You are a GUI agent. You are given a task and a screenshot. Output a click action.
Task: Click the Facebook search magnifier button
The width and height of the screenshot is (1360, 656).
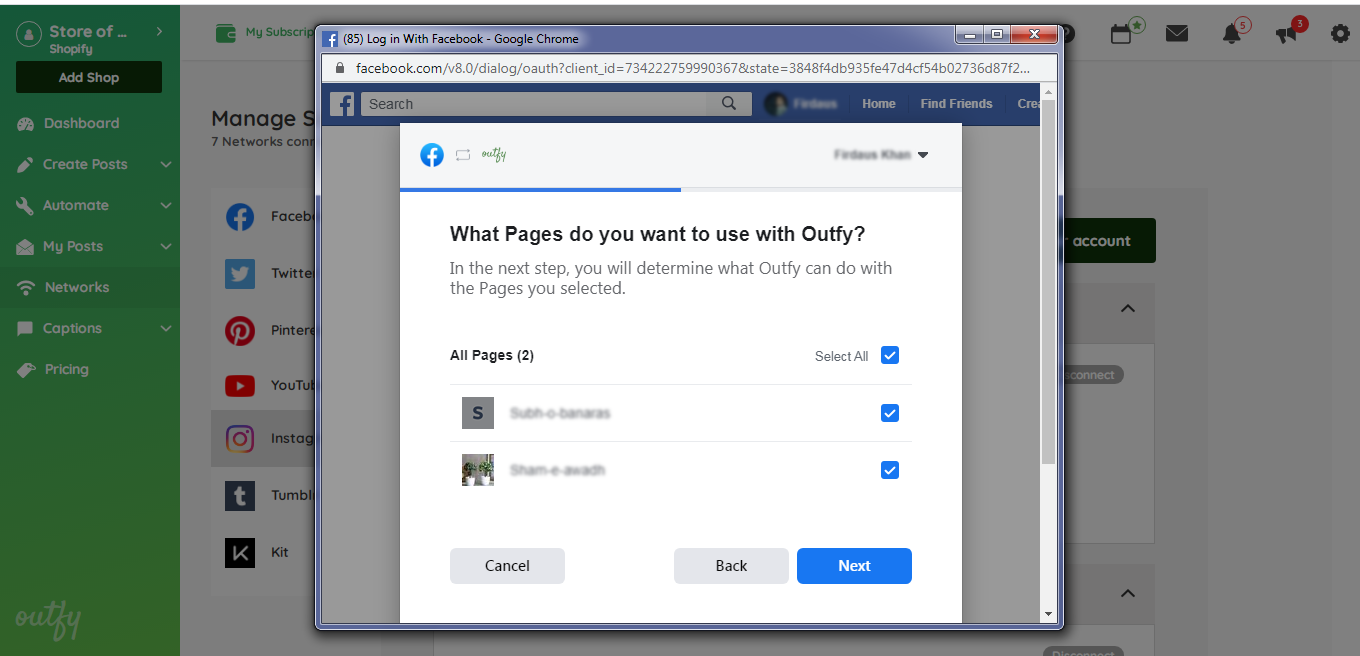pos(729,104)
